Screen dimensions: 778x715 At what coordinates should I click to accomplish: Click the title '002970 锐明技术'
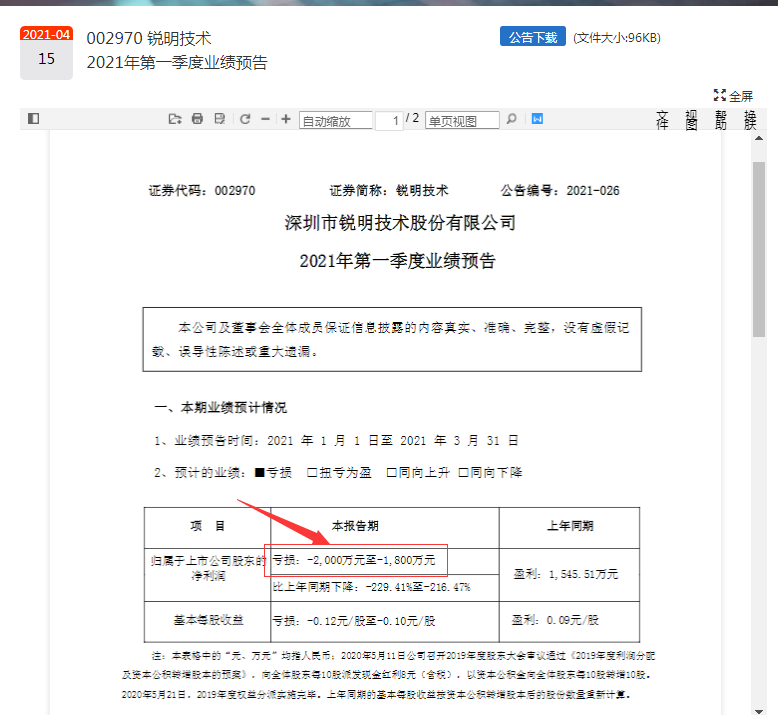(x=149, y=38)
